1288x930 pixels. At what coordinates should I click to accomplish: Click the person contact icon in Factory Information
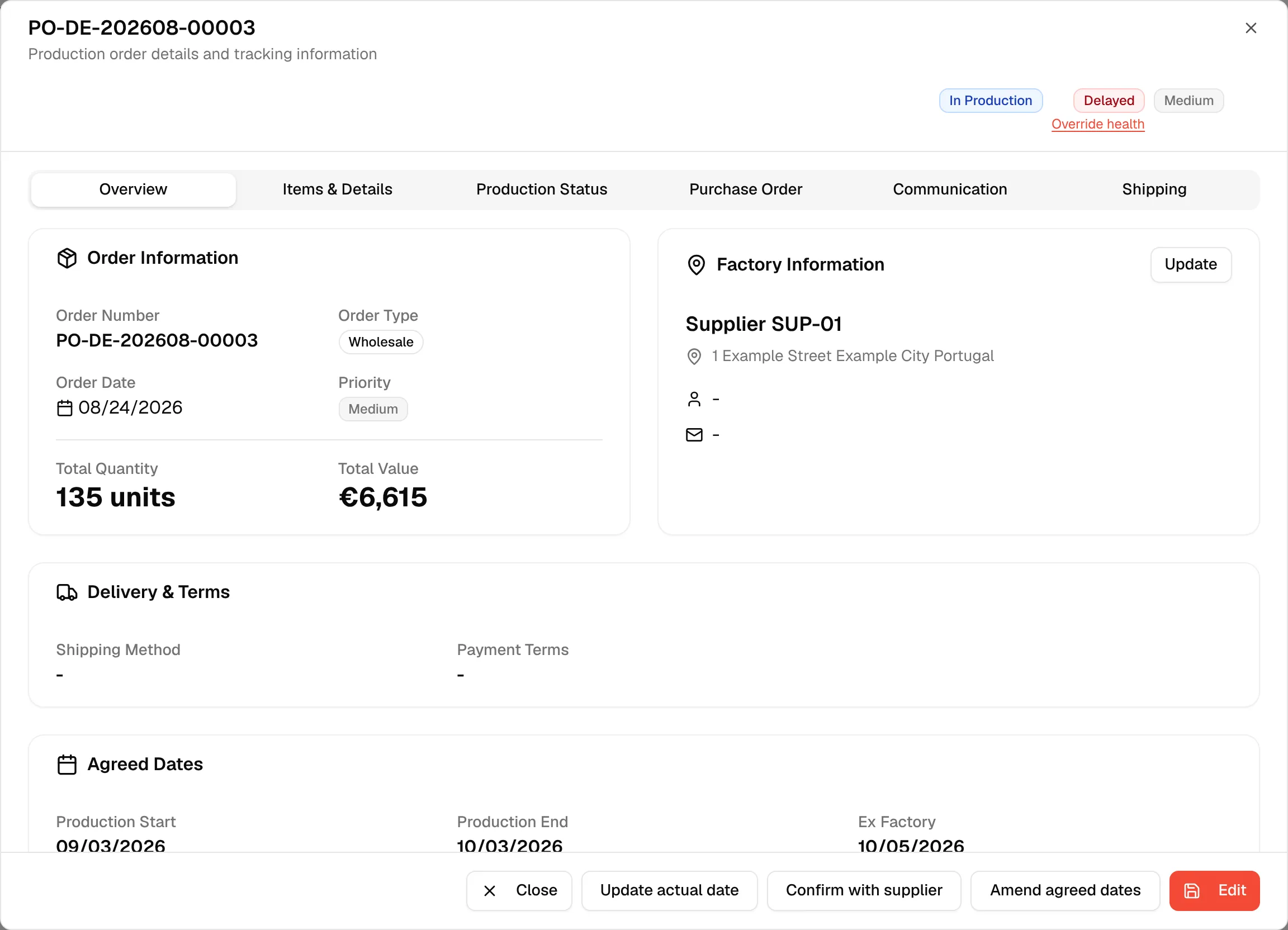pos(694,399)
